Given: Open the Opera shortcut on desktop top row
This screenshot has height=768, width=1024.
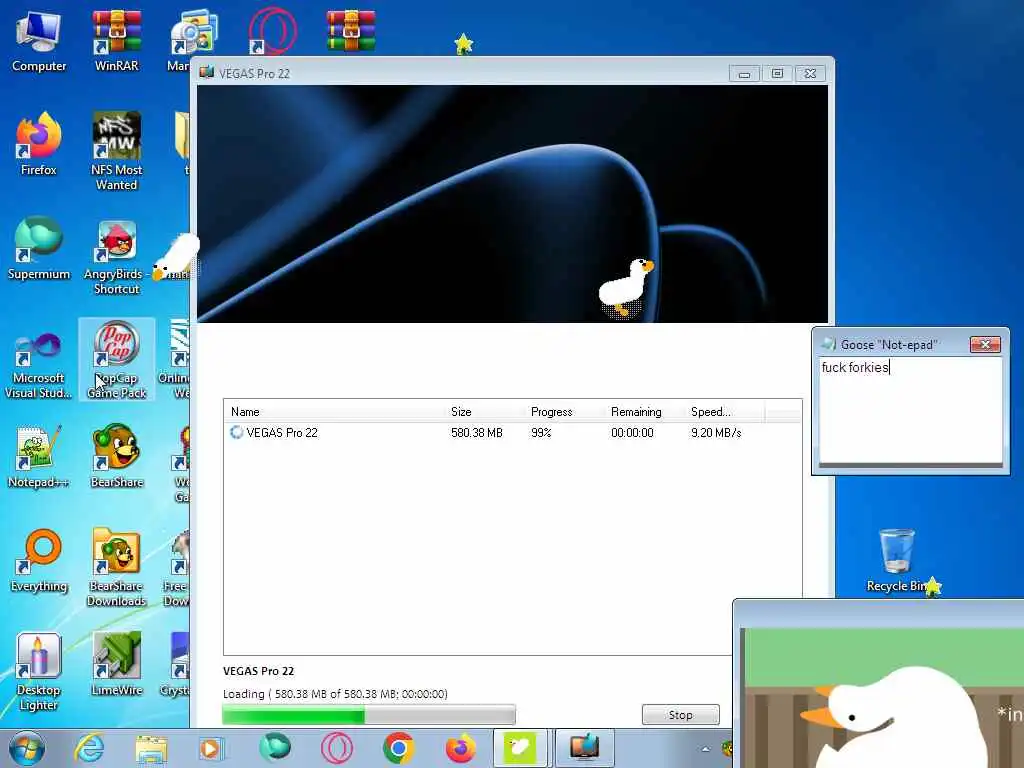Looking at the screenshot, I should coord(272,31).
